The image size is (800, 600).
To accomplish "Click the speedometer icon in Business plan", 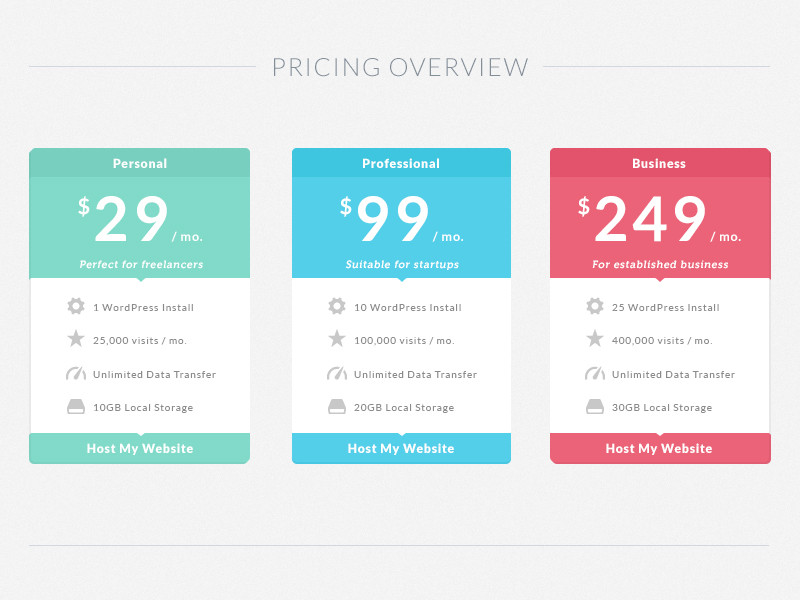I will pyautogui.click(x=595, y=373).
